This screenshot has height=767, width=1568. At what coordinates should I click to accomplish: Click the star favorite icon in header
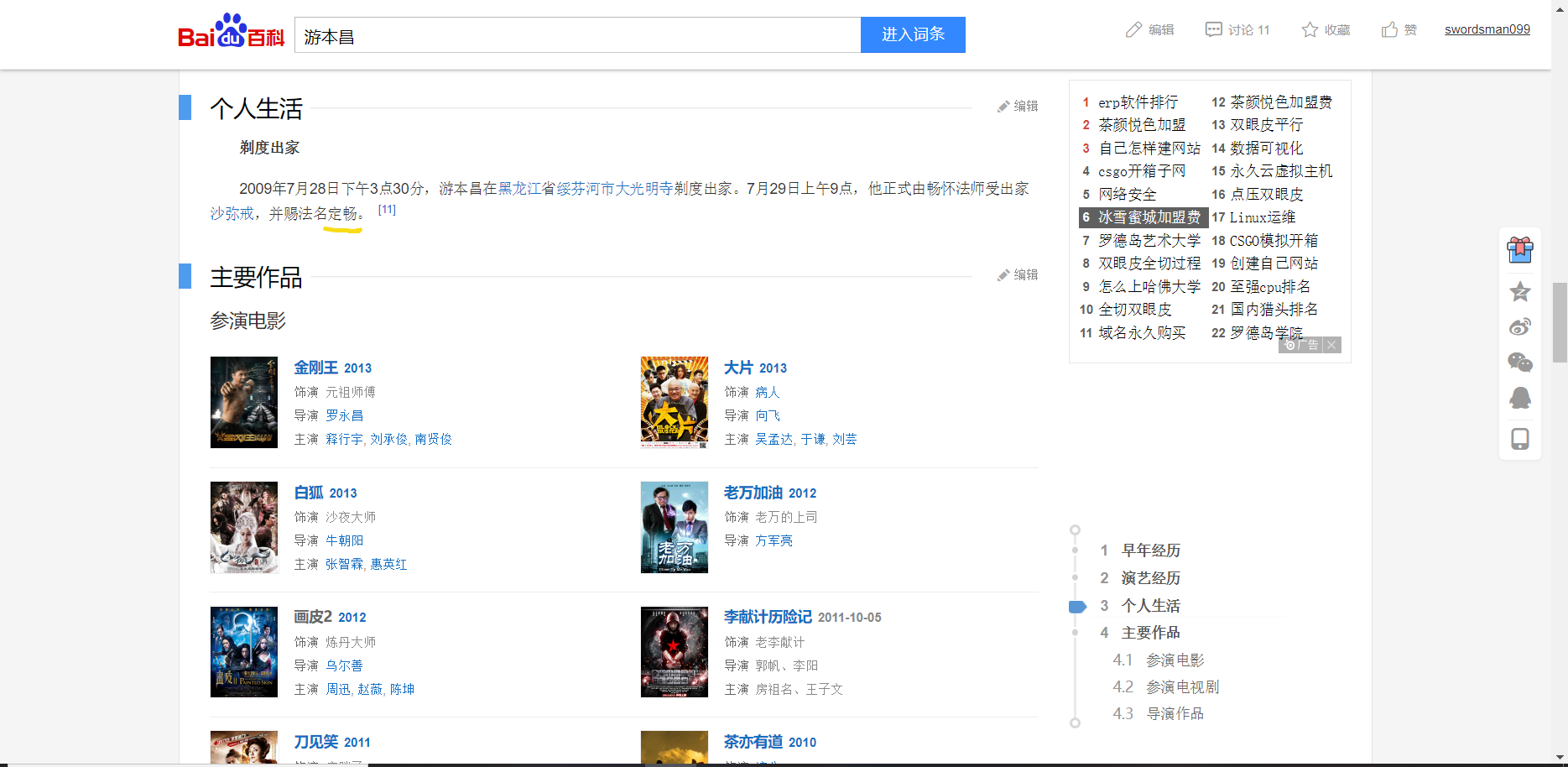[x=1310, y=30]
